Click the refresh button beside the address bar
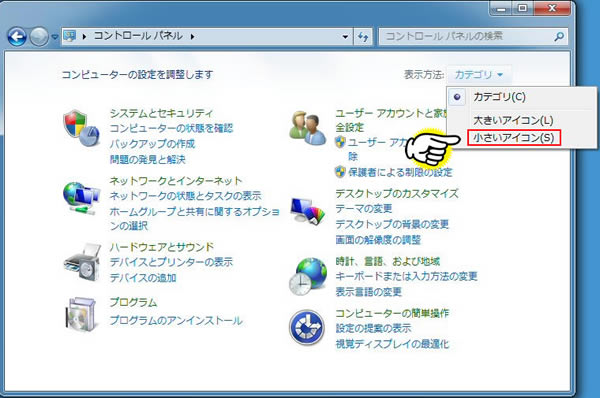Image resolution: width=600 pixels, height=398 pixels. (x=363, y=37)
